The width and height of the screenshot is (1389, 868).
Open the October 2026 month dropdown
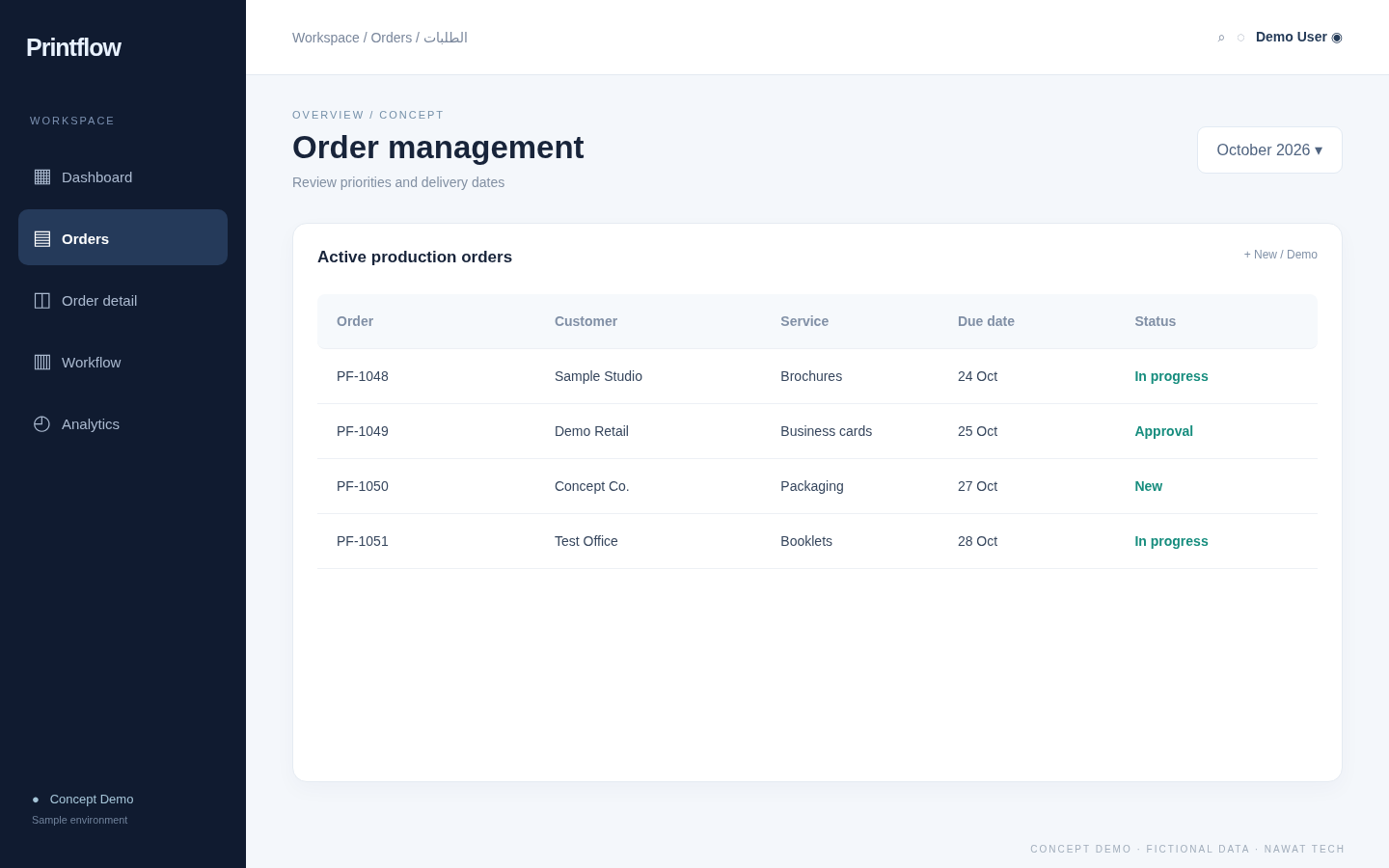[x=1269, y=149]
